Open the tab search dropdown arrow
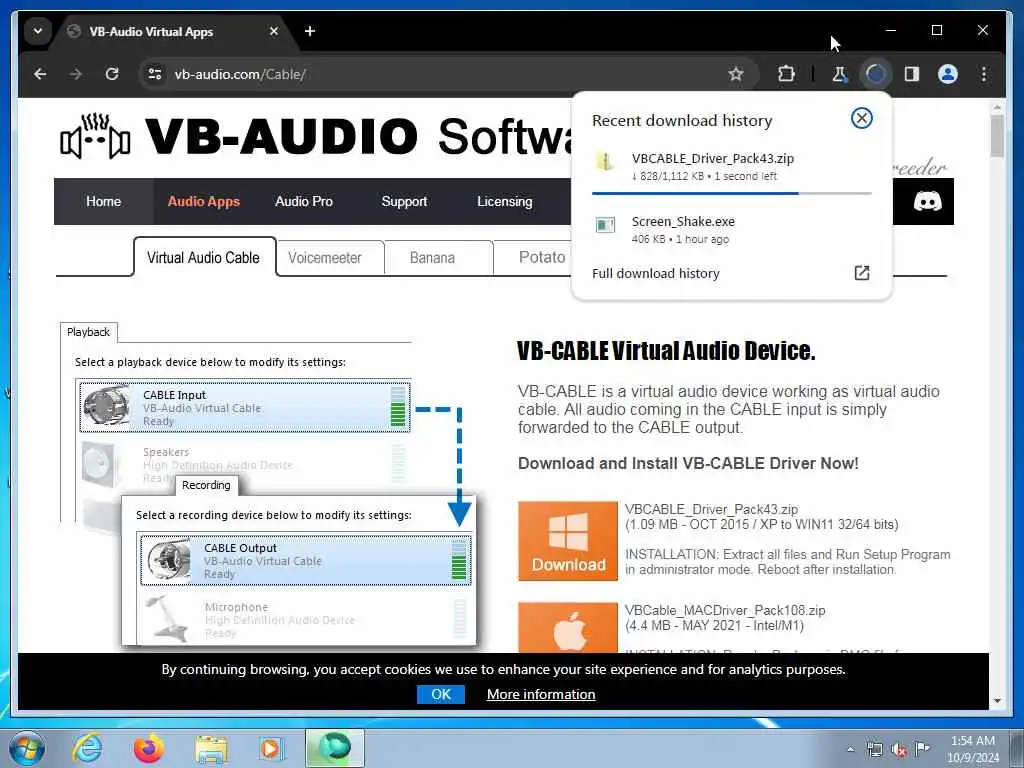This screenshot has height=768, width=1024. [38, 31]
